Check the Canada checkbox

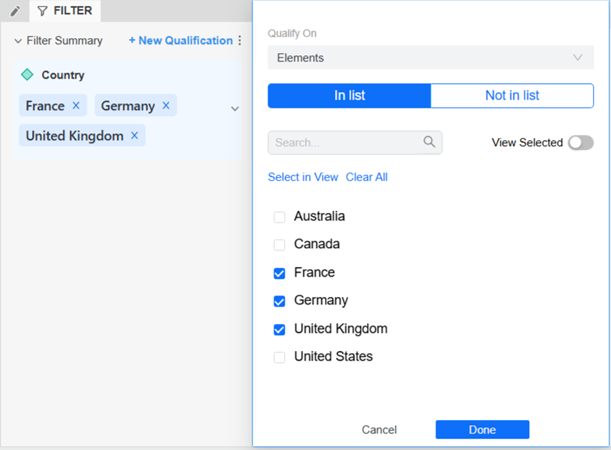[279, 244]
